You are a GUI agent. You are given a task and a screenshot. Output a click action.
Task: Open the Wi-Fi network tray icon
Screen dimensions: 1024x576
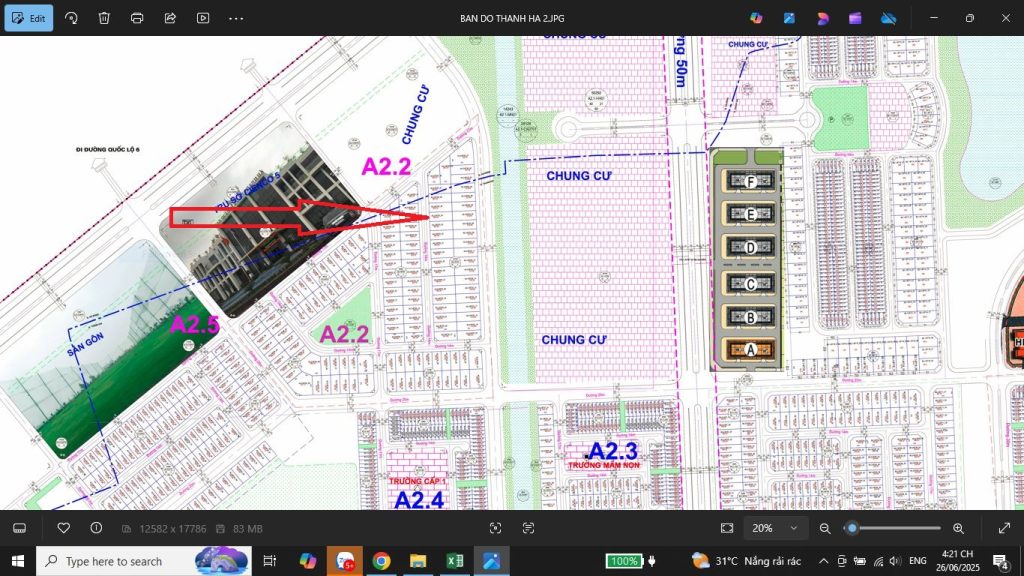pyautogui.click(x=878, y=561)
